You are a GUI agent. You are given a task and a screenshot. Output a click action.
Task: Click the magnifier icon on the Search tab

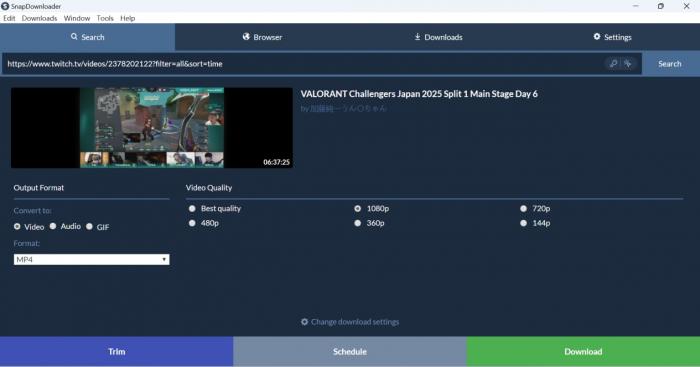[74, 37]
